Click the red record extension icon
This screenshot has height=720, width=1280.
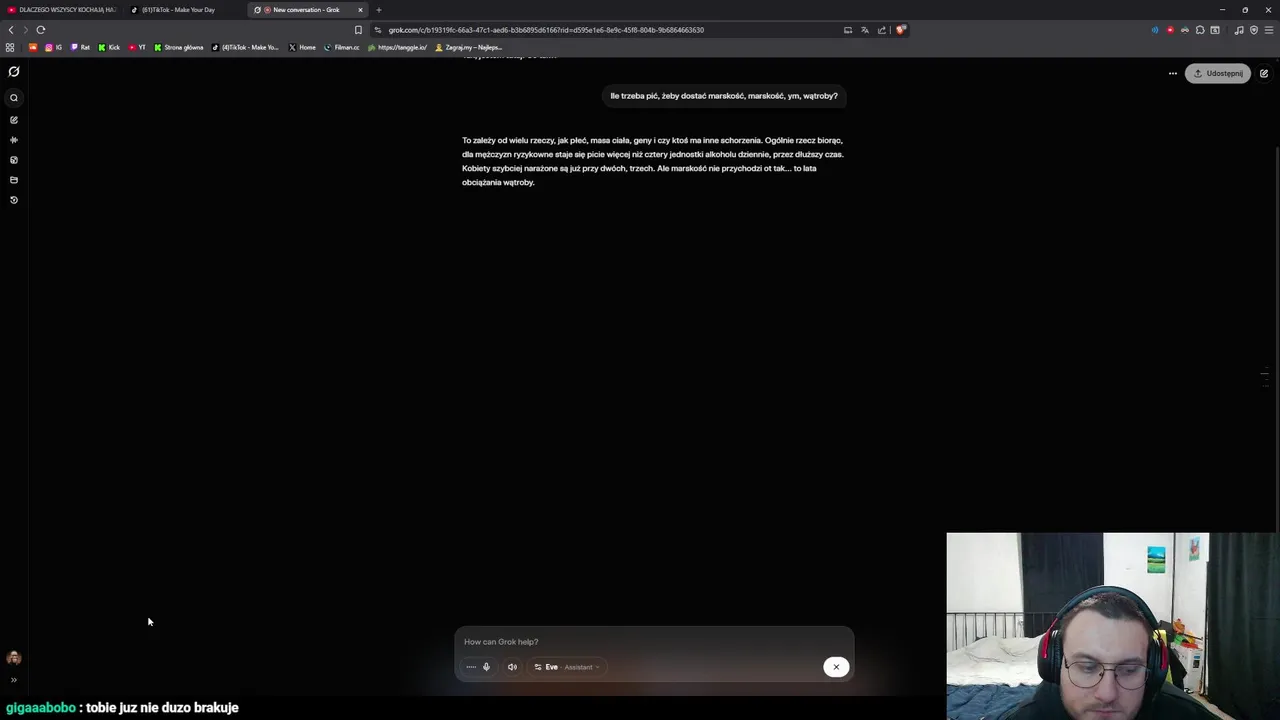point(1170,30)
